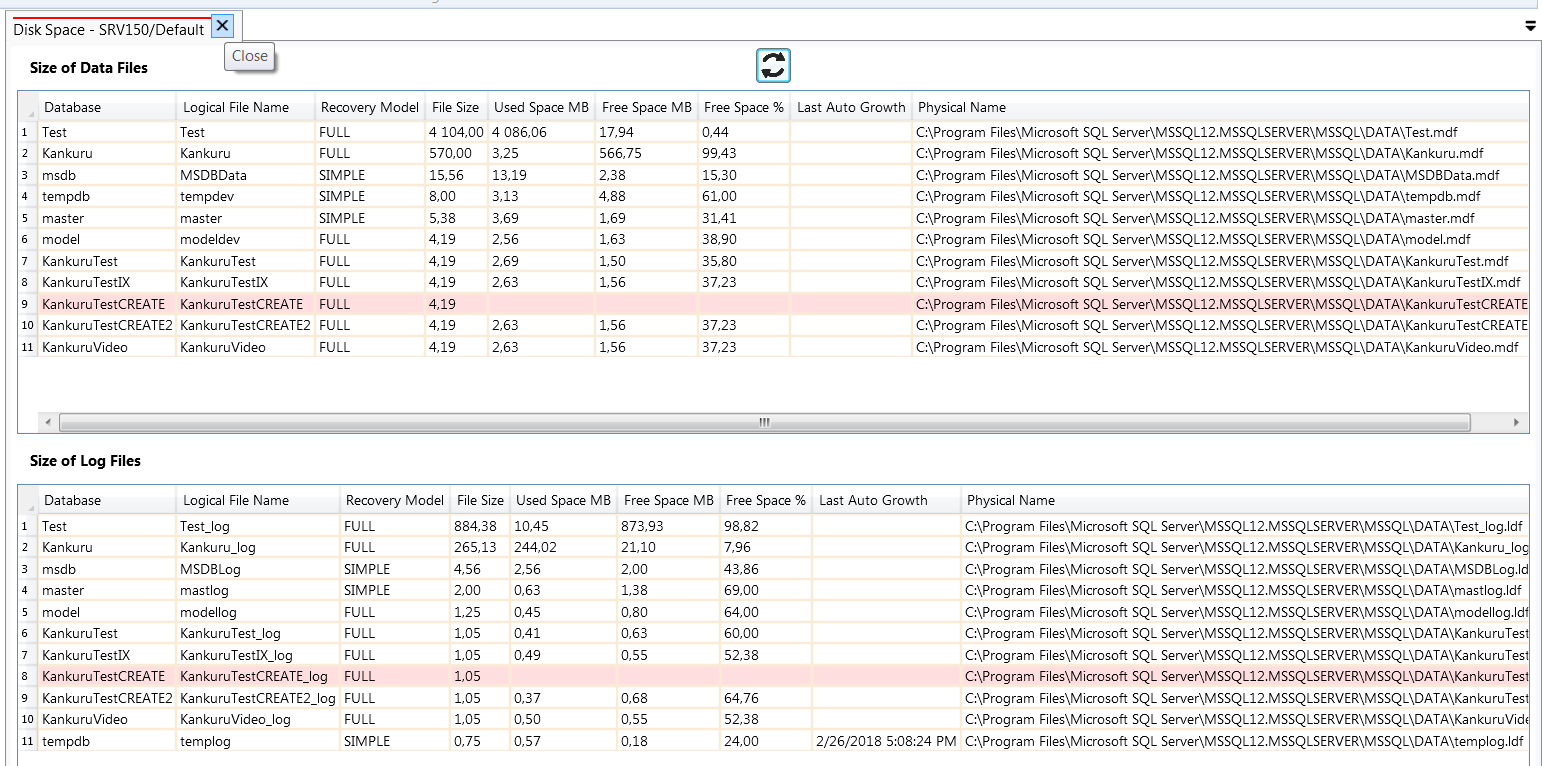Click Log Files Physical Name header
The image size is (1542, 766).
1244,500
